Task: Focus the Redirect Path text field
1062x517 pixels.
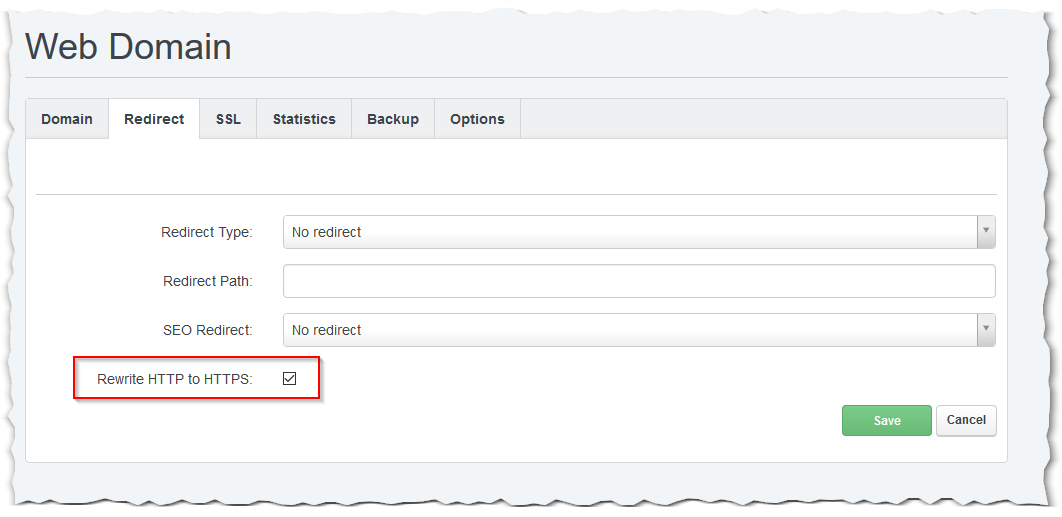Action: click(639, 281)
